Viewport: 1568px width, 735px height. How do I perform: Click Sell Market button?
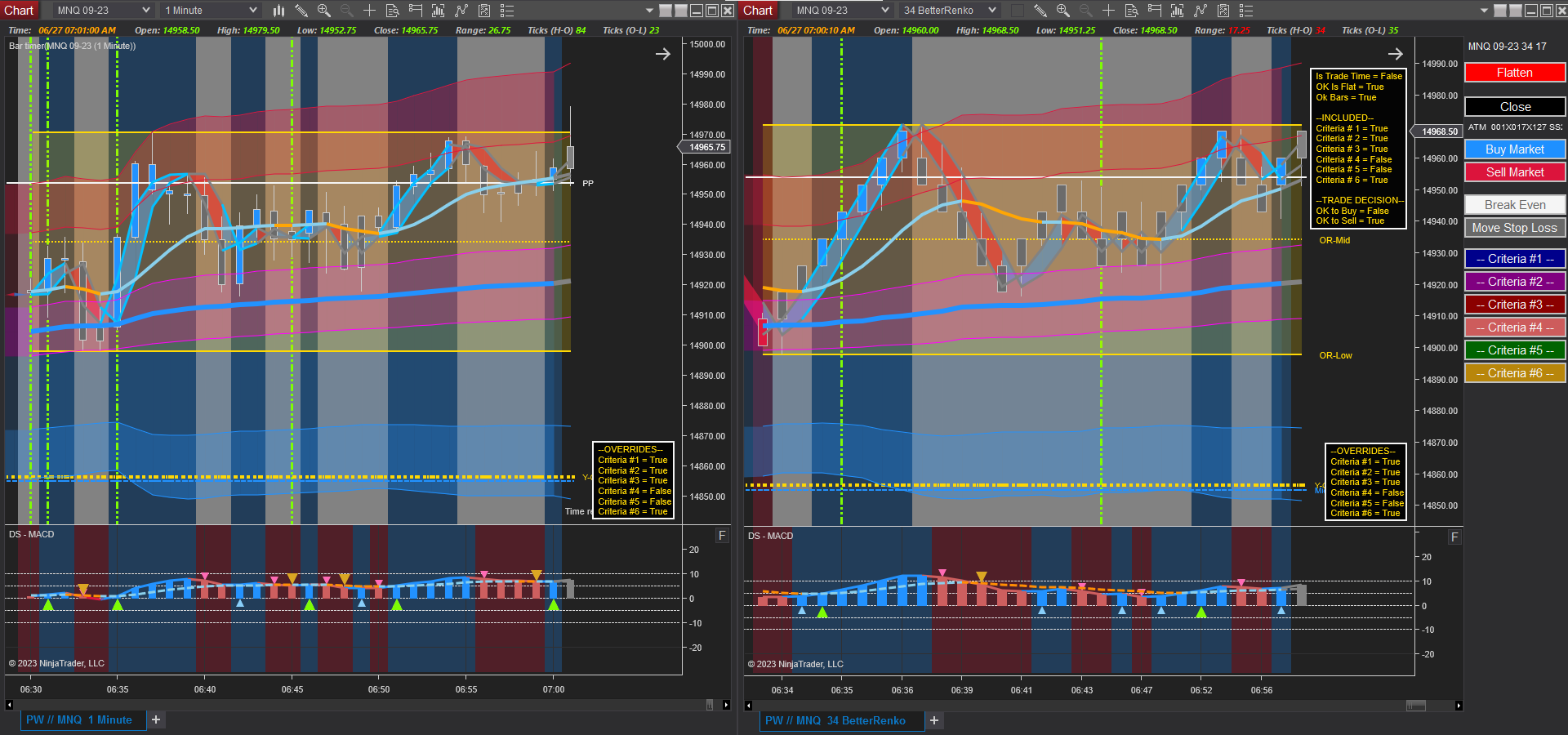(1515, 172)
